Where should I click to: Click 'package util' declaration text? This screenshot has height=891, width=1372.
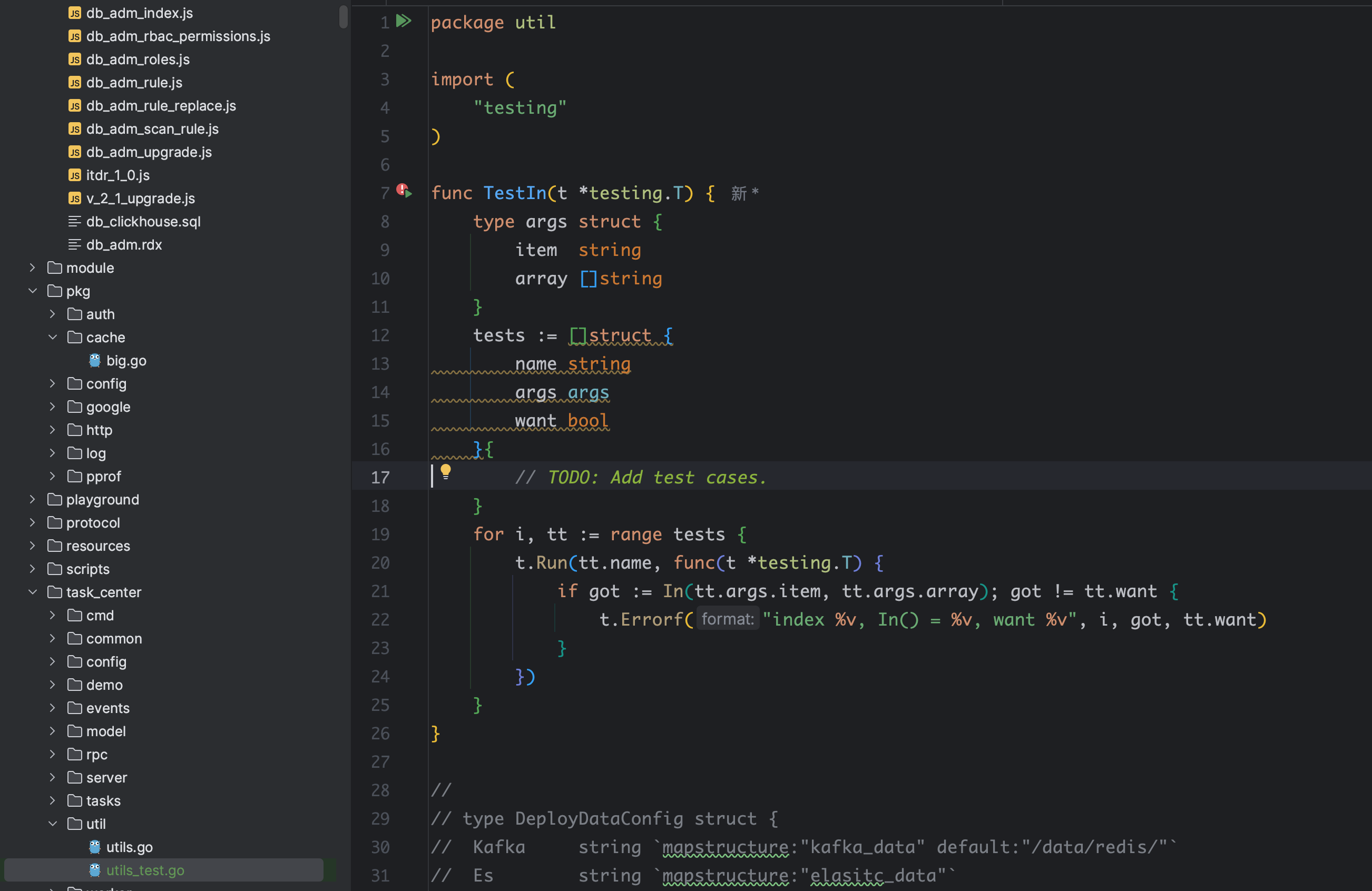(x=493, y=22)
